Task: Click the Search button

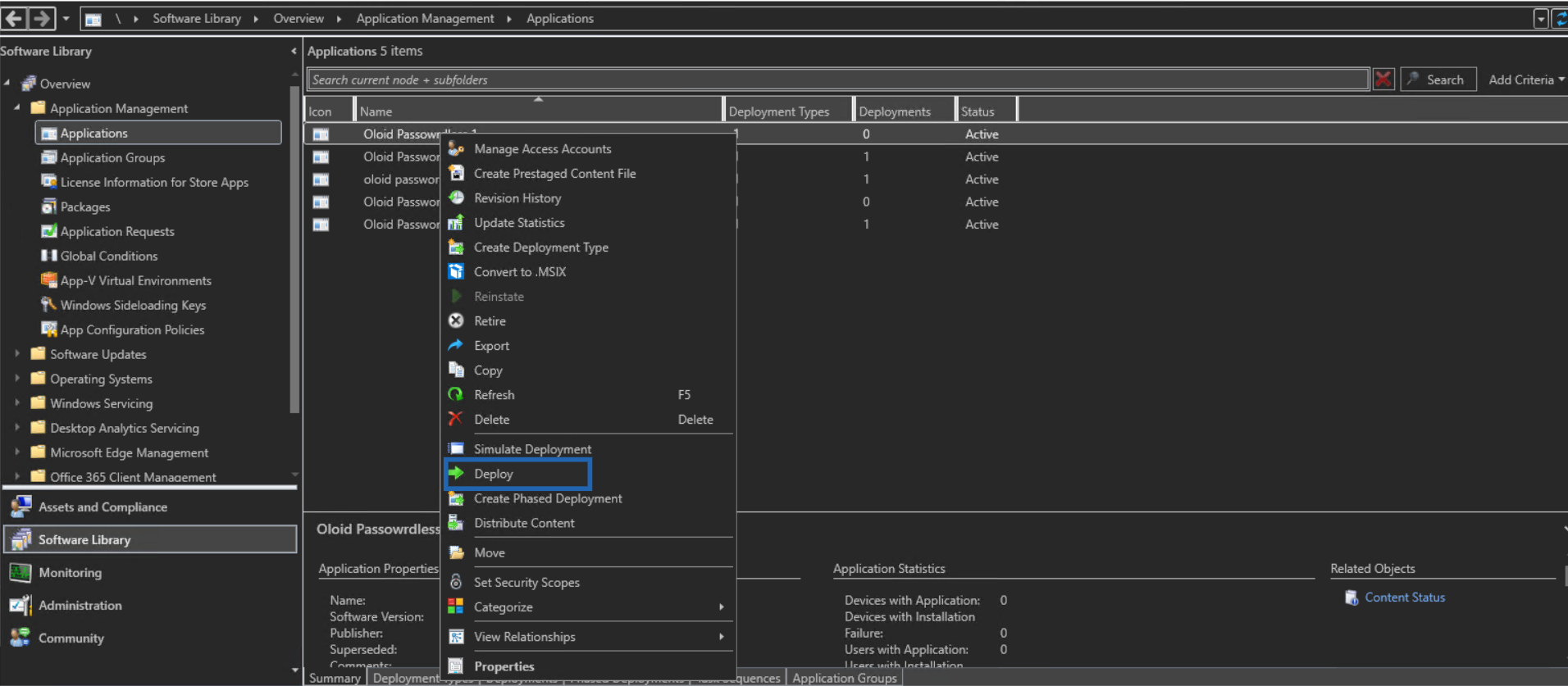Action: (x=1438, y=80)
